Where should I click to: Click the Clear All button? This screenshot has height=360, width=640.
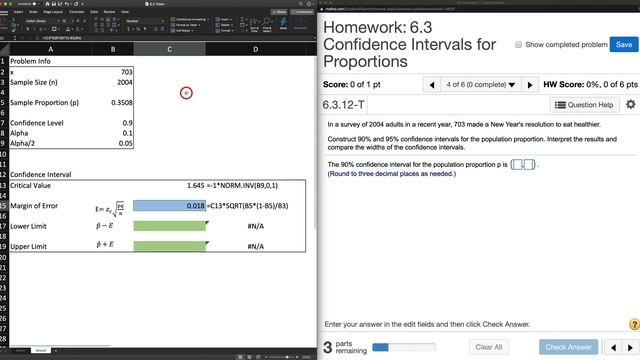(489, 347)
